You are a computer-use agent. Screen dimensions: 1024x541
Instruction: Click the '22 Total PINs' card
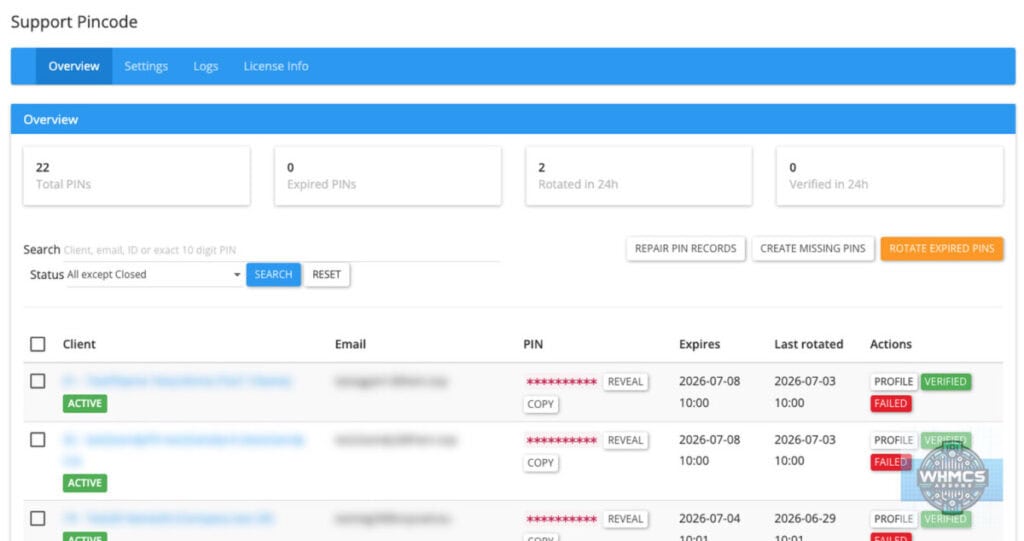click(x=136, y=176)
